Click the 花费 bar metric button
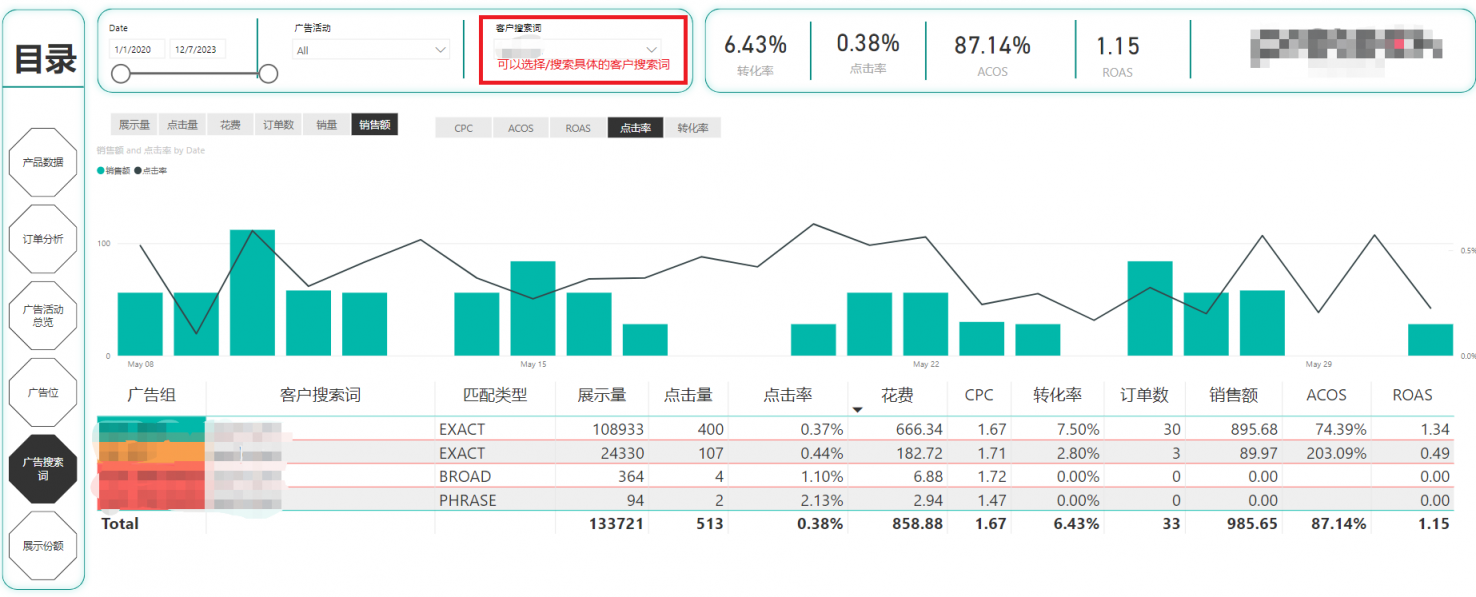The image size is (1476, 597). coord(230,125)
